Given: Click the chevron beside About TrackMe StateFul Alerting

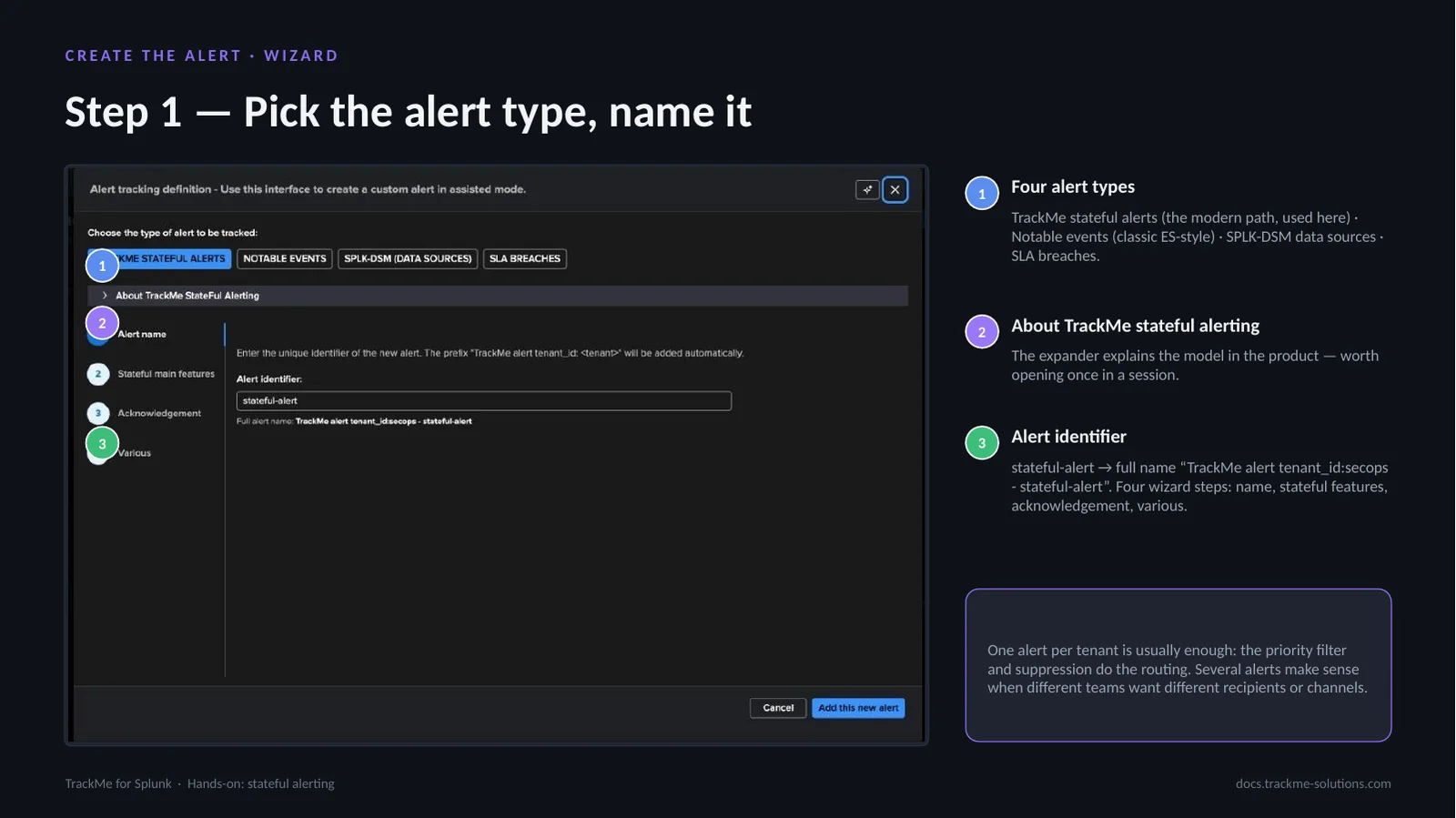Looking at the screenshot, I should tap(105, 296).
